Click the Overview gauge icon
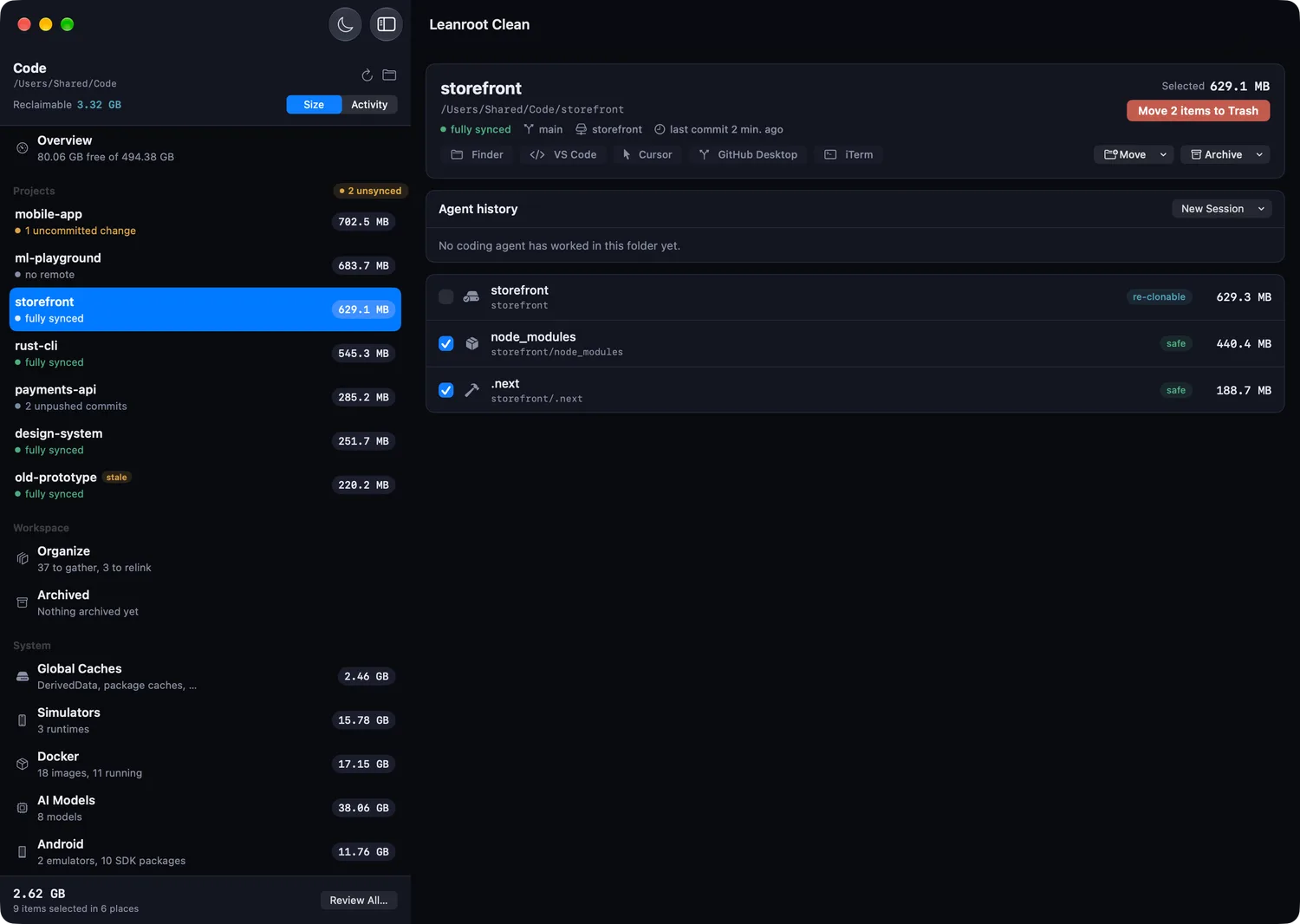Screen dimensions: 1300x924 23,148
